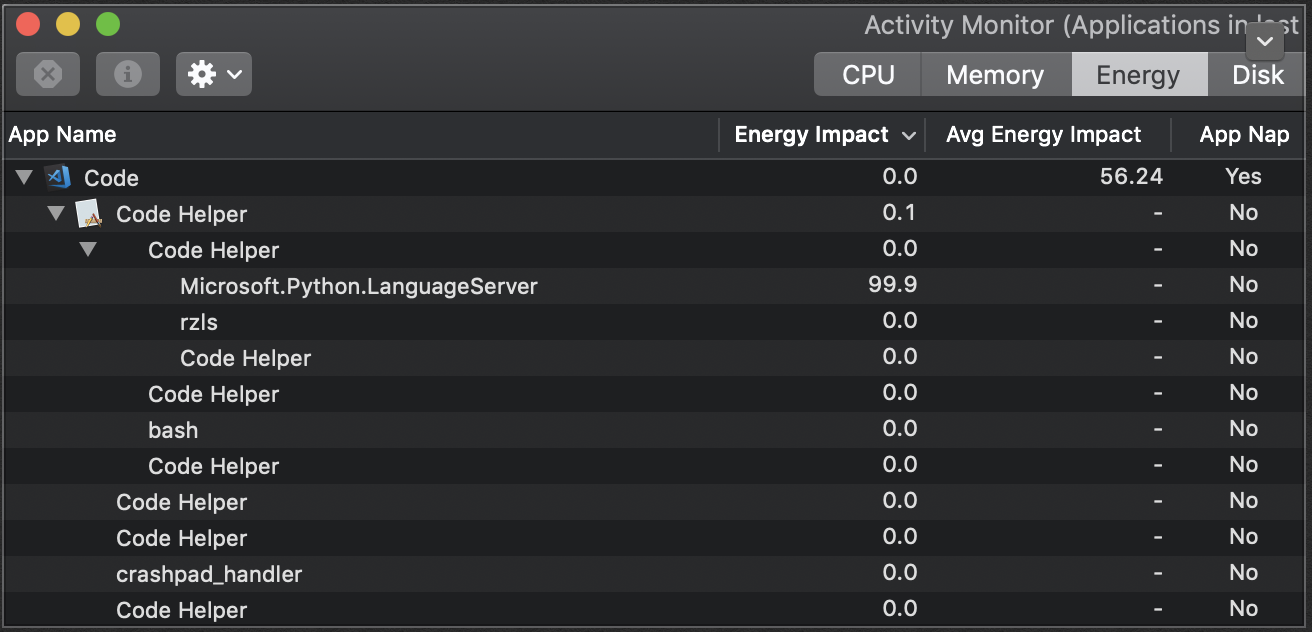Click the Activity Monitor window title
Image resolution: width=1312 pixels, height=632 pixels.
tap(1081, 26)
